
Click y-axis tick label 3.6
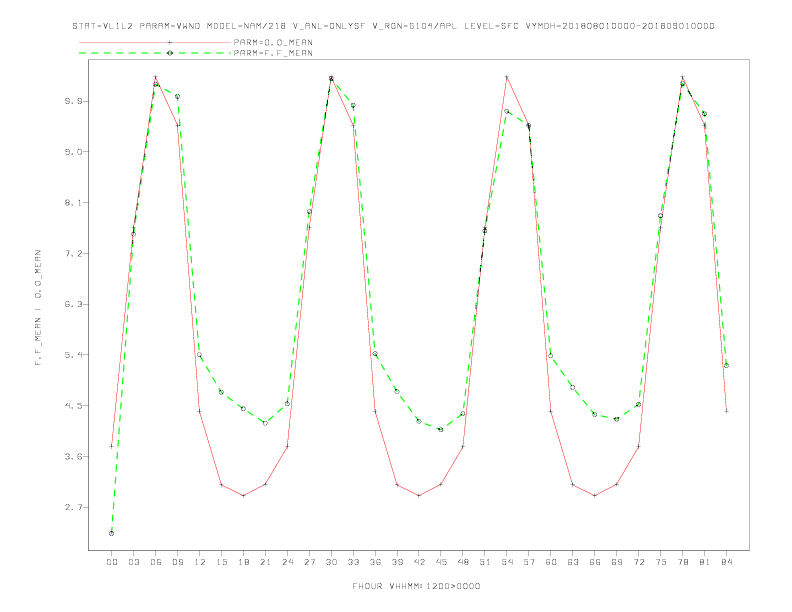[x=73, y=456]
